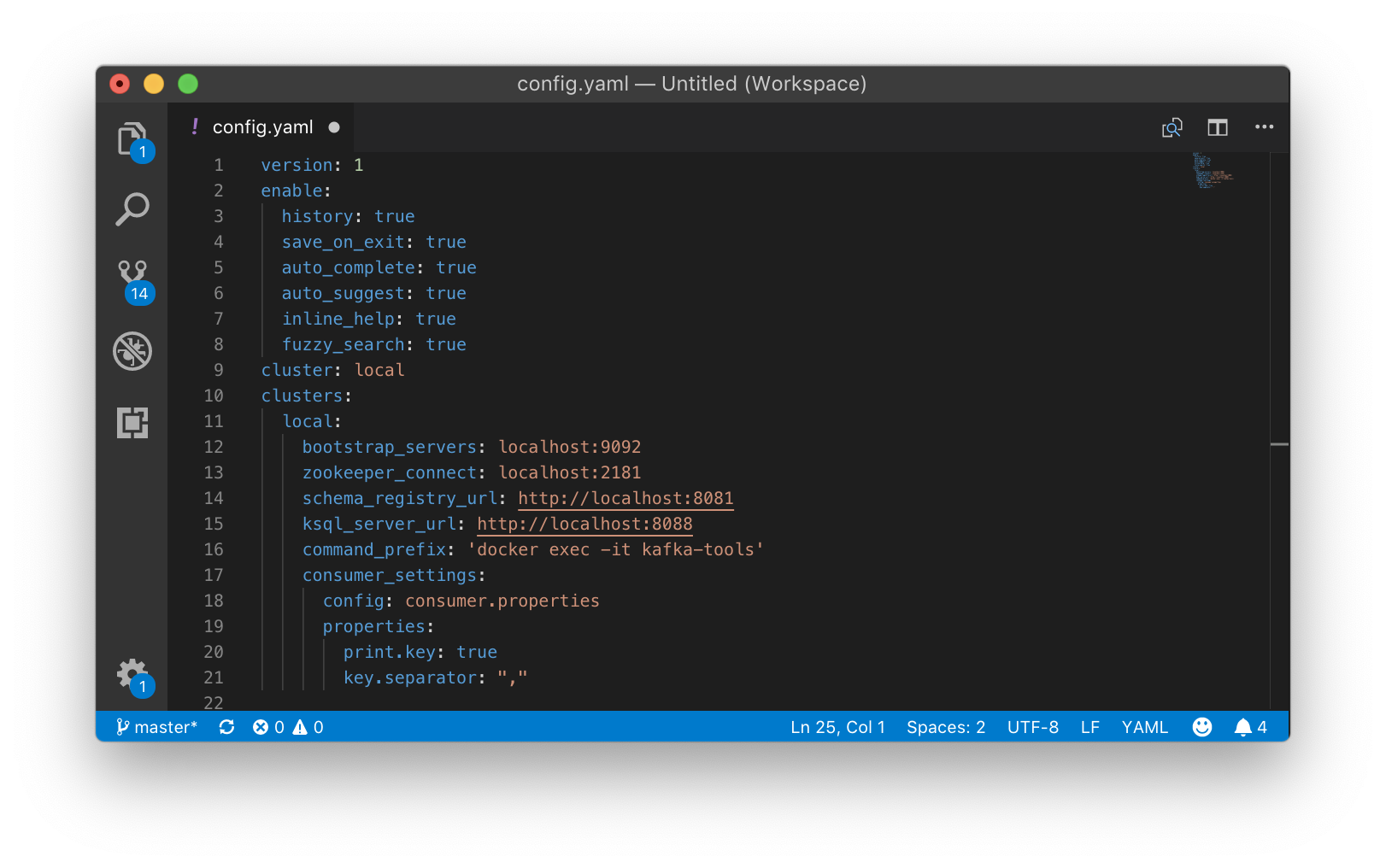
Task: Open the Extensions view
Action: click(132, 423)
